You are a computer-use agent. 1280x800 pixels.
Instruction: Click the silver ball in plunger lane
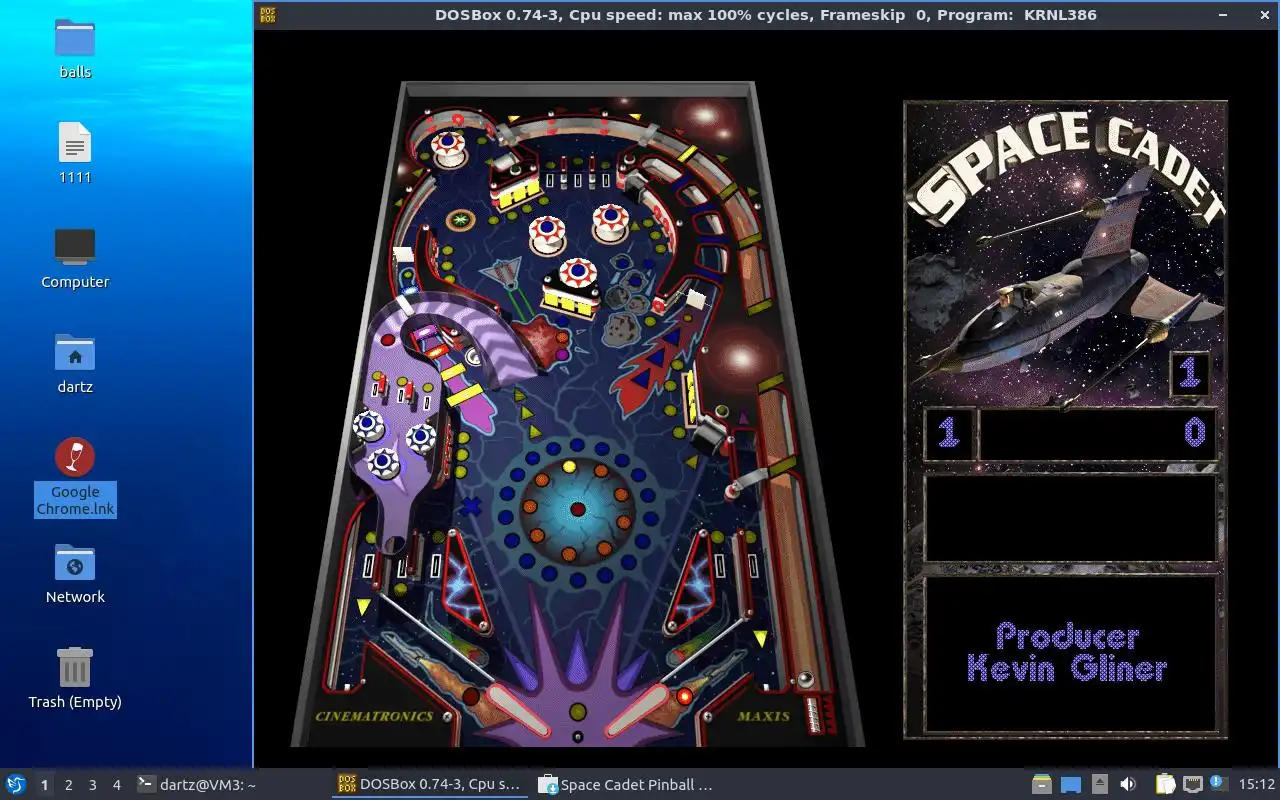pos(805,679)
